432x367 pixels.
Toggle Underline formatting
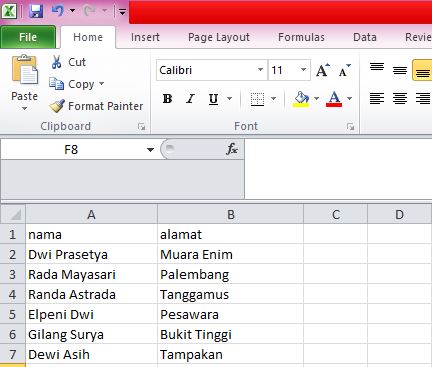coord(213,99)
